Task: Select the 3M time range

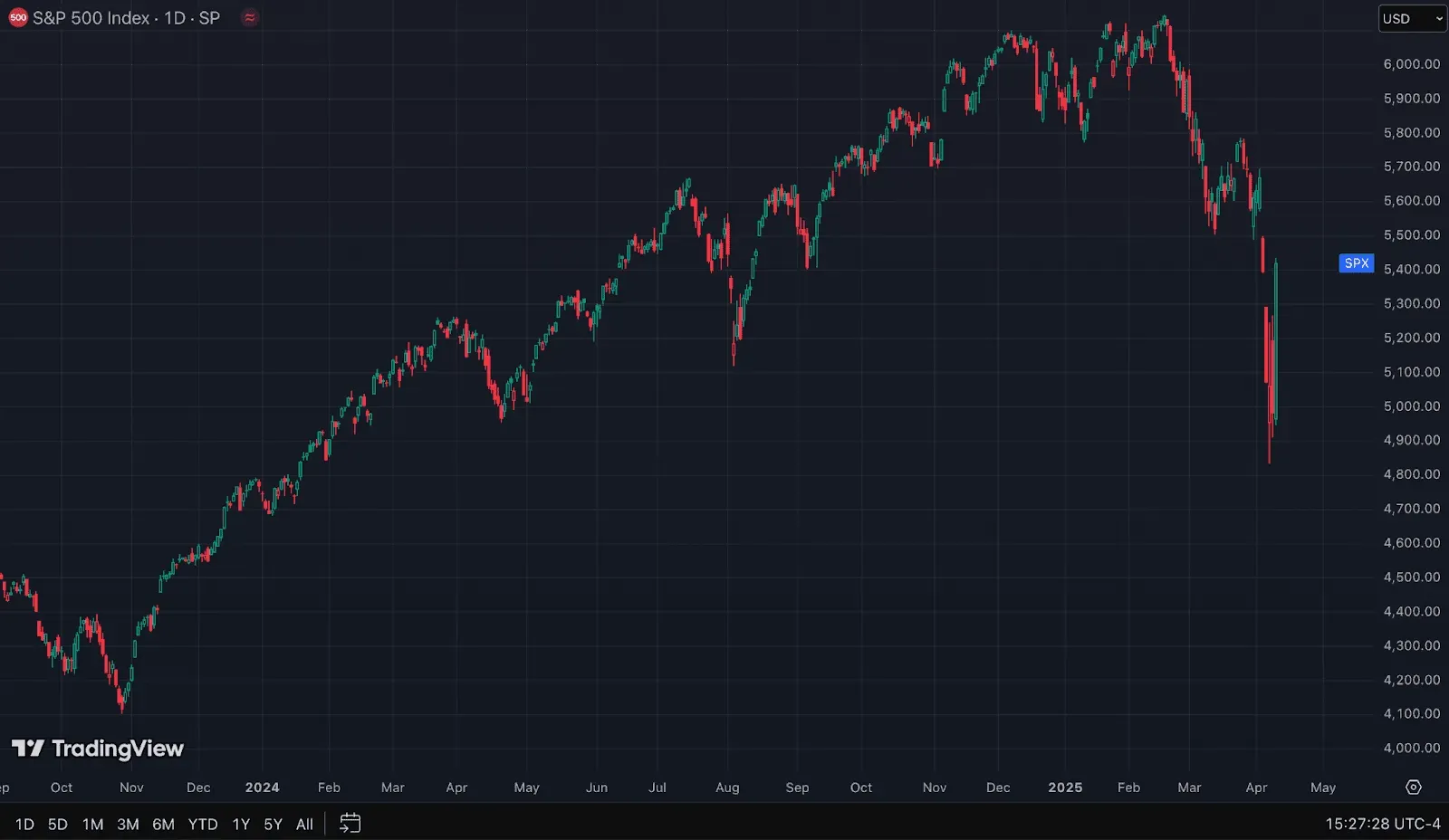Action: (x=128, y=824)
